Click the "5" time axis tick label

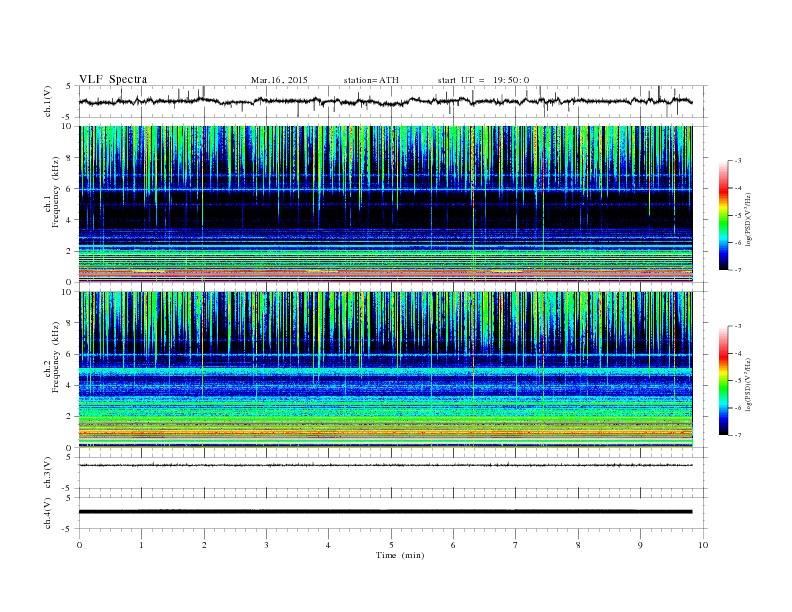tap(391, 545)
